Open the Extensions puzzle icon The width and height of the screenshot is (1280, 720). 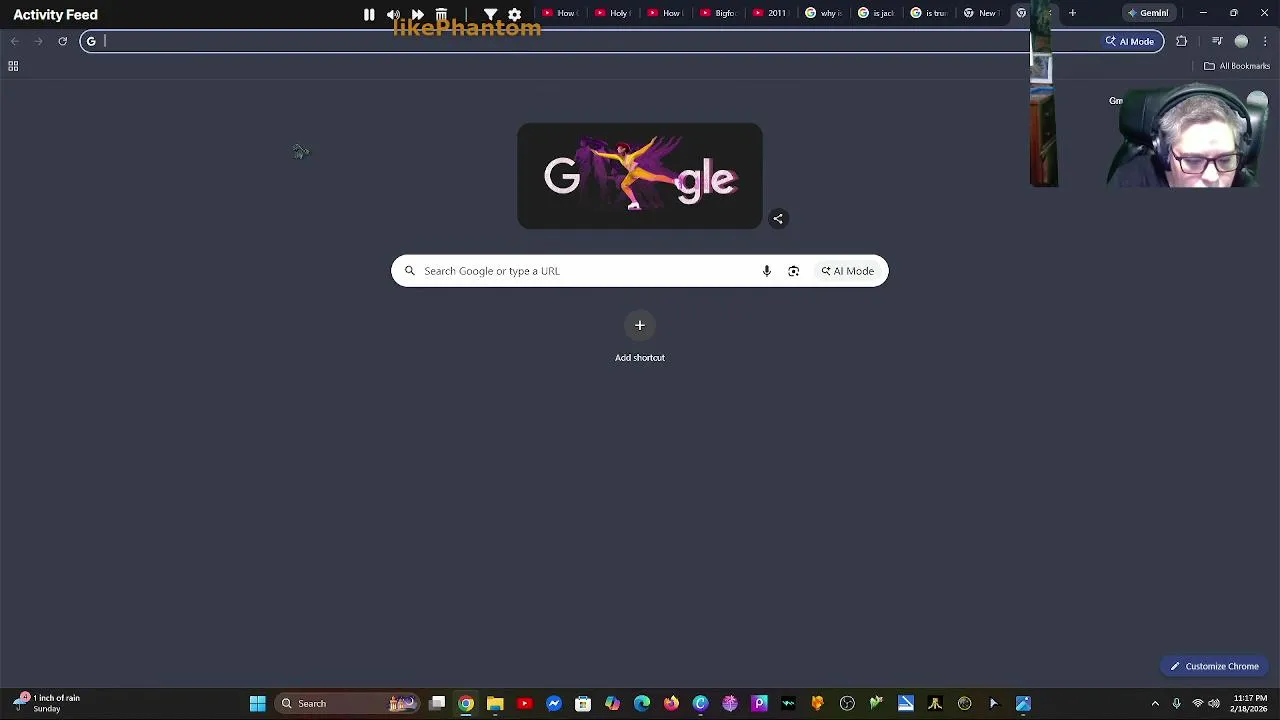(x=1182, y=41)
